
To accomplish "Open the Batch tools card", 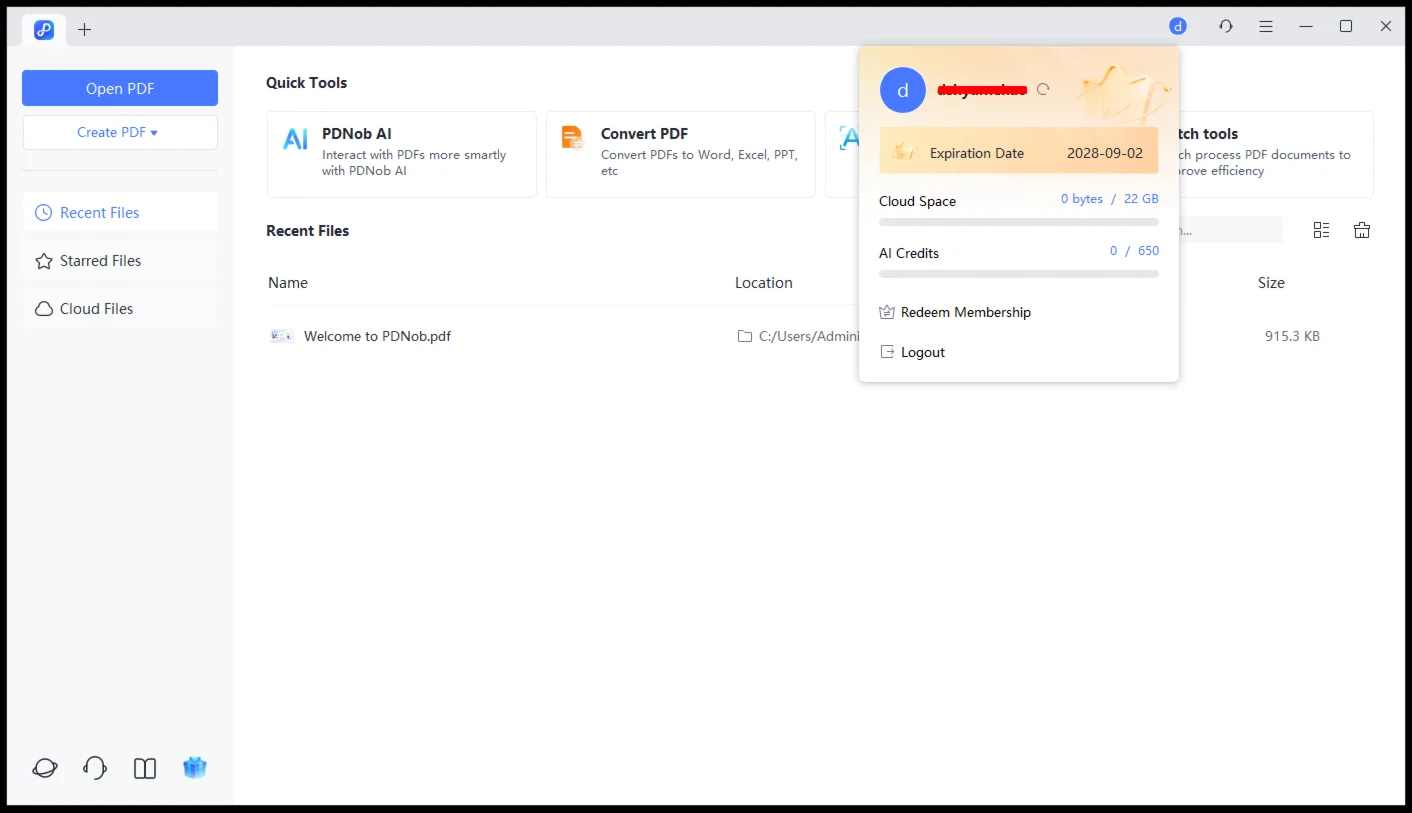I will tap(1276, 154).
